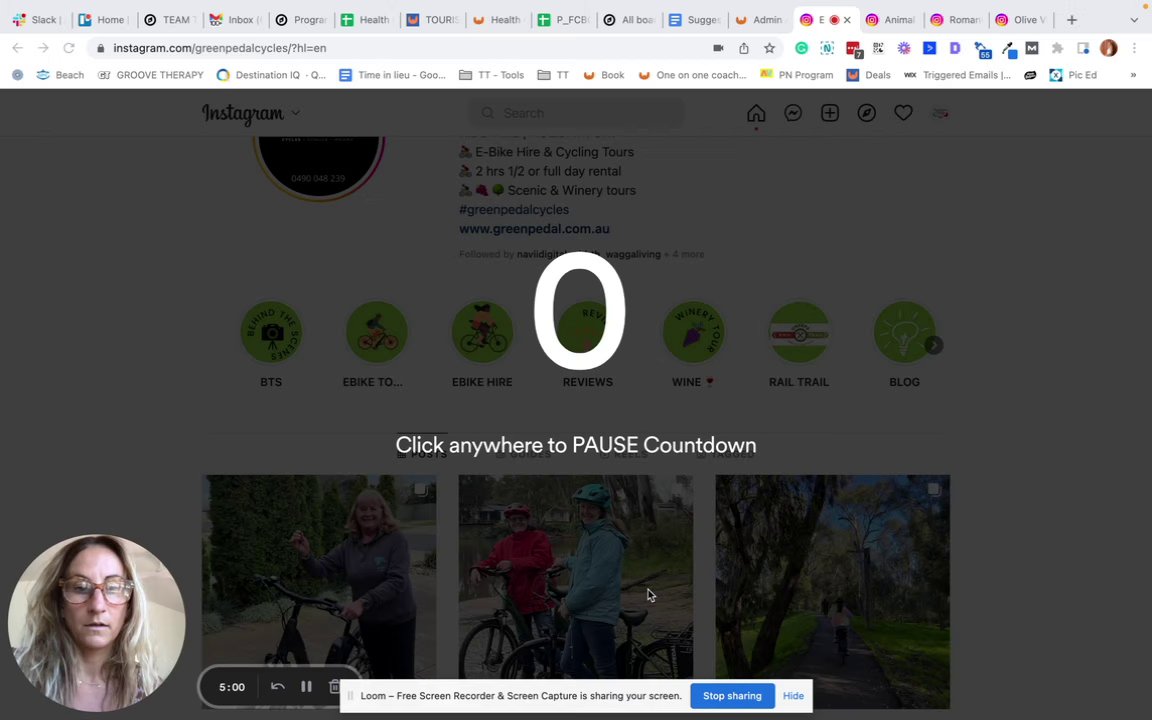1152x720 pixels.
Task: Switch to the Inbox tab
Action: (x=235, y=20)
